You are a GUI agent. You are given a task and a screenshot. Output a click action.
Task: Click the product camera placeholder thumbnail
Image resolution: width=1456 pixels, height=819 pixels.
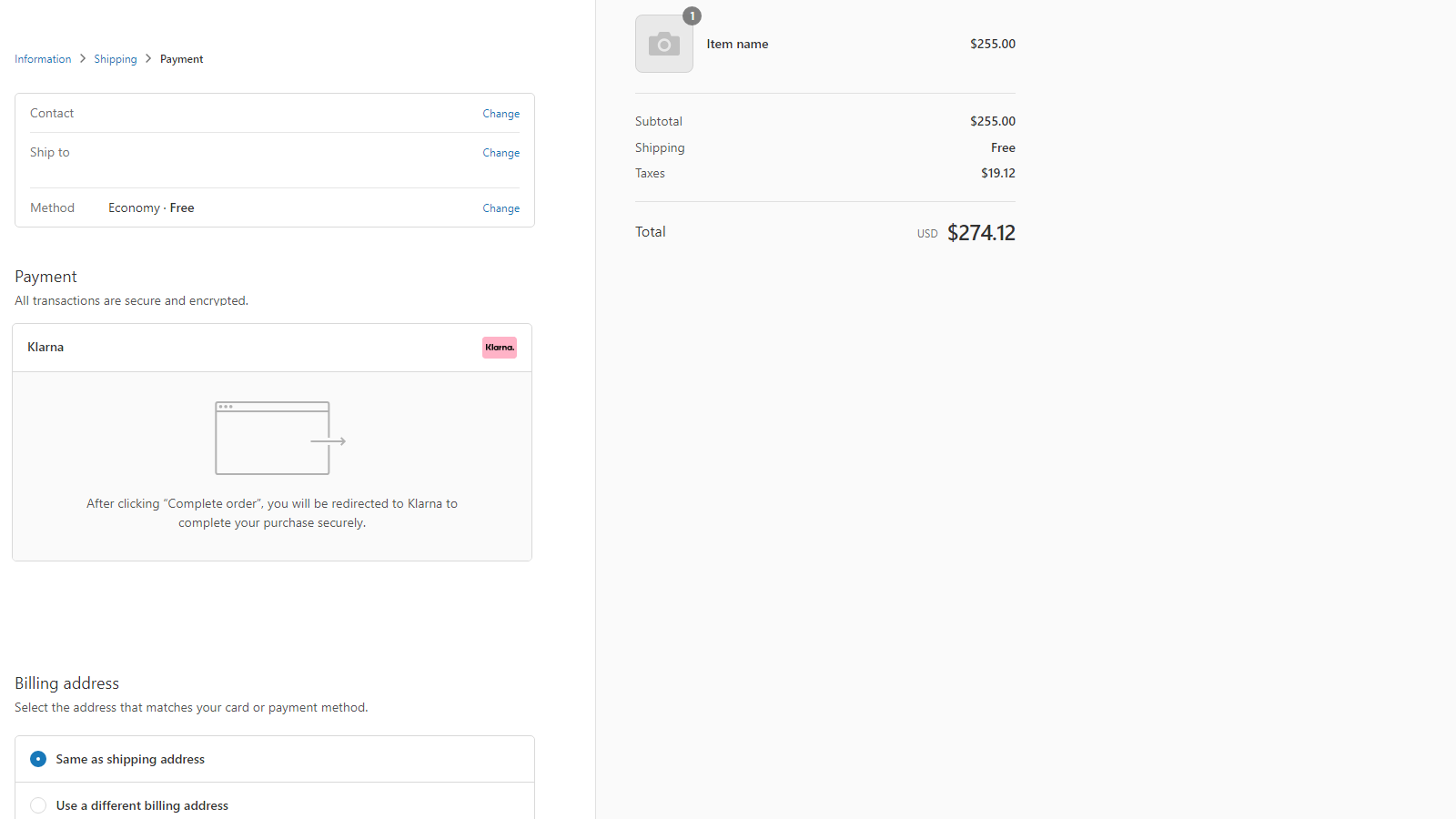click(x=663, y=43)
